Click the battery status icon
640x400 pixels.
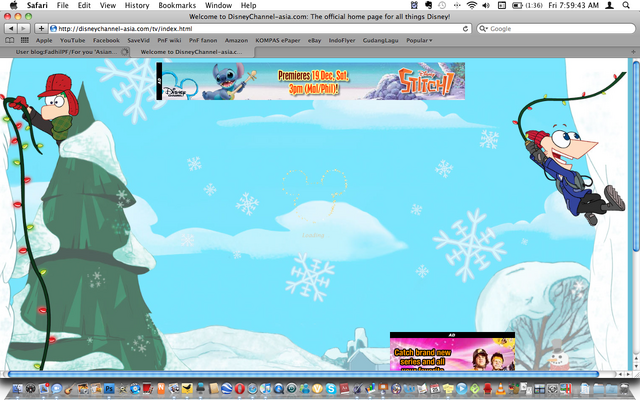pos(518,5)
